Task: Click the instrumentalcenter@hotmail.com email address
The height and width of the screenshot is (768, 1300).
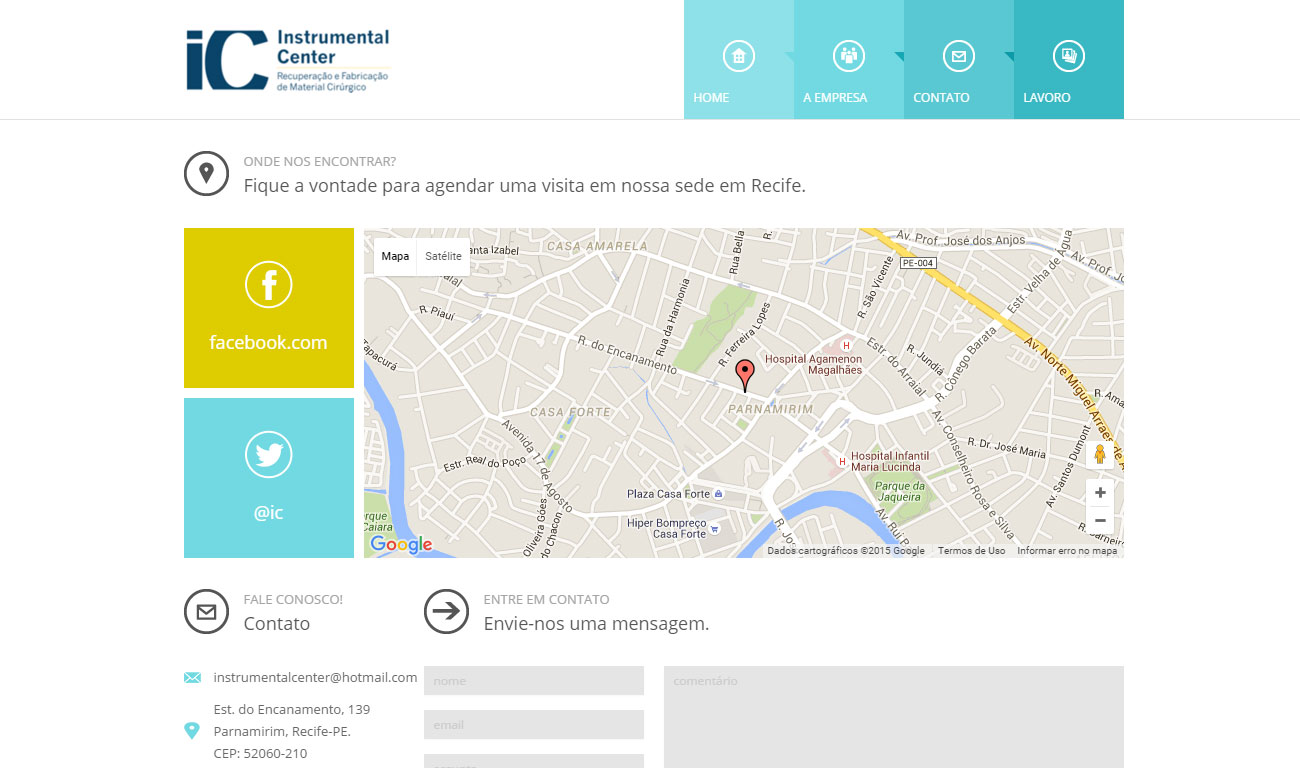Action: [315, 677]
